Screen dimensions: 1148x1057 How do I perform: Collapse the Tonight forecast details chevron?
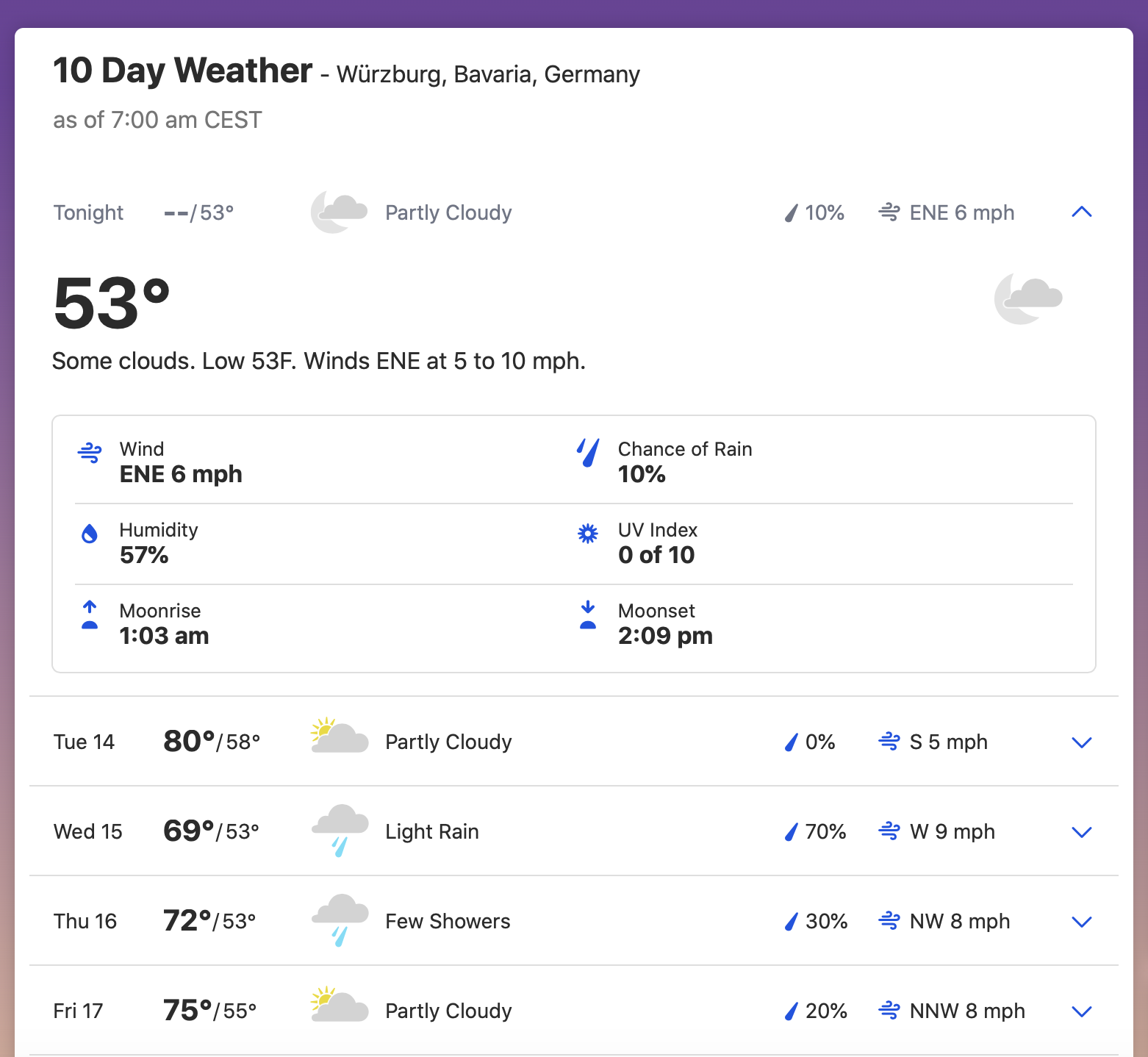click(x=1081, y=212)
